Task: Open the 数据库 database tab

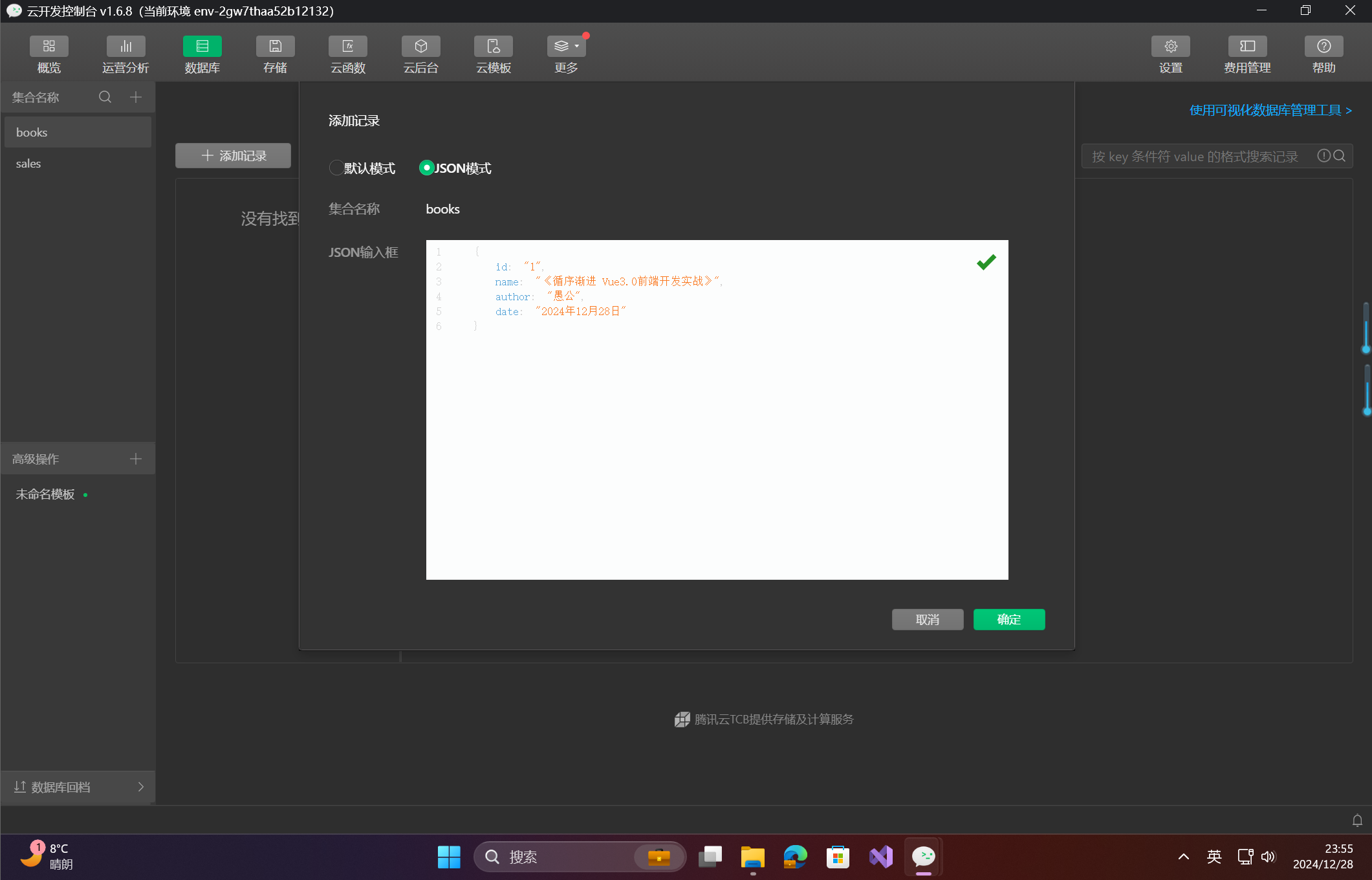Action: point(202,47)
